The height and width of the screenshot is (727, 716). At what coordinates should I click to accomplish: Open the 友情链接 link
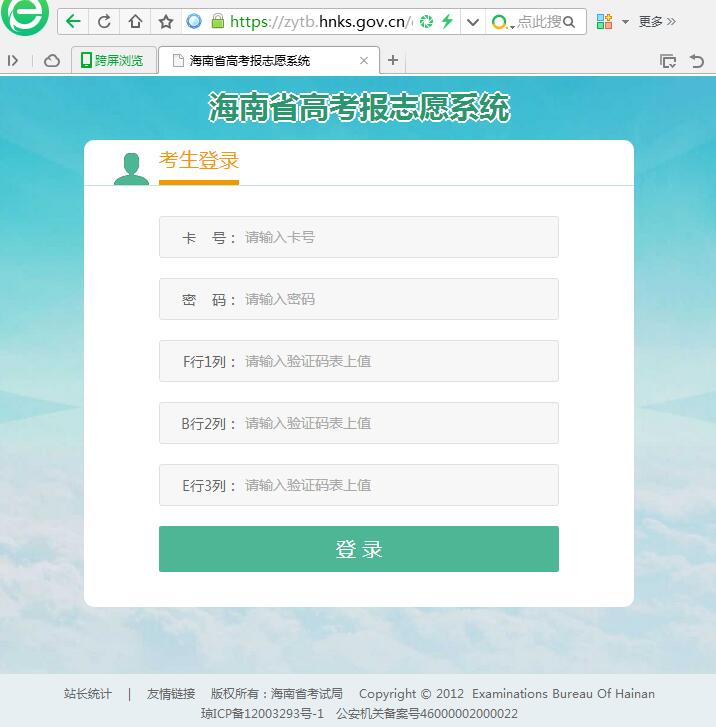[171, 694]
